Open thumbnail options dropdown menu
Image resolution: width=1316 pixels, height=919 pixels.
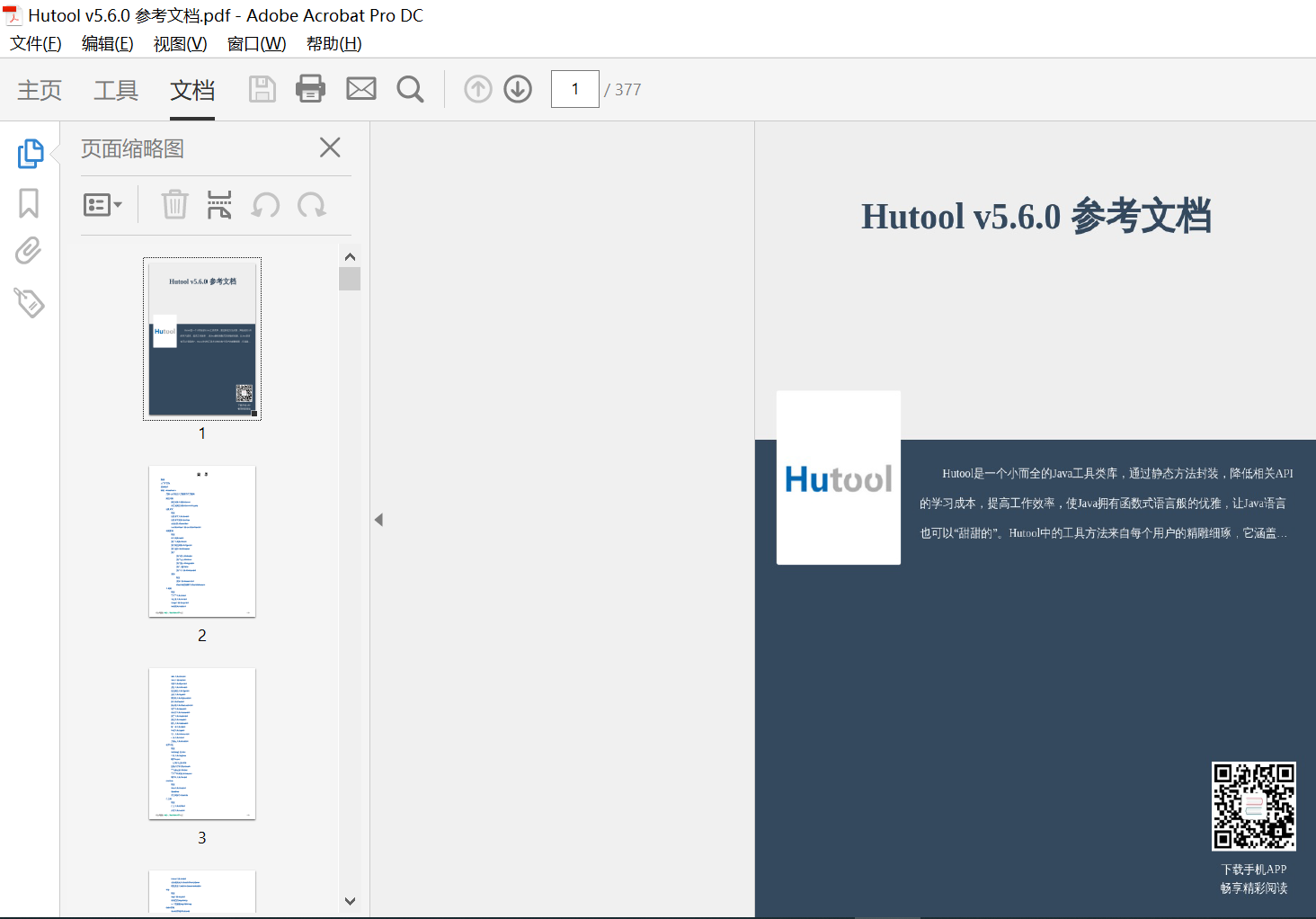(x=102, y=205)
